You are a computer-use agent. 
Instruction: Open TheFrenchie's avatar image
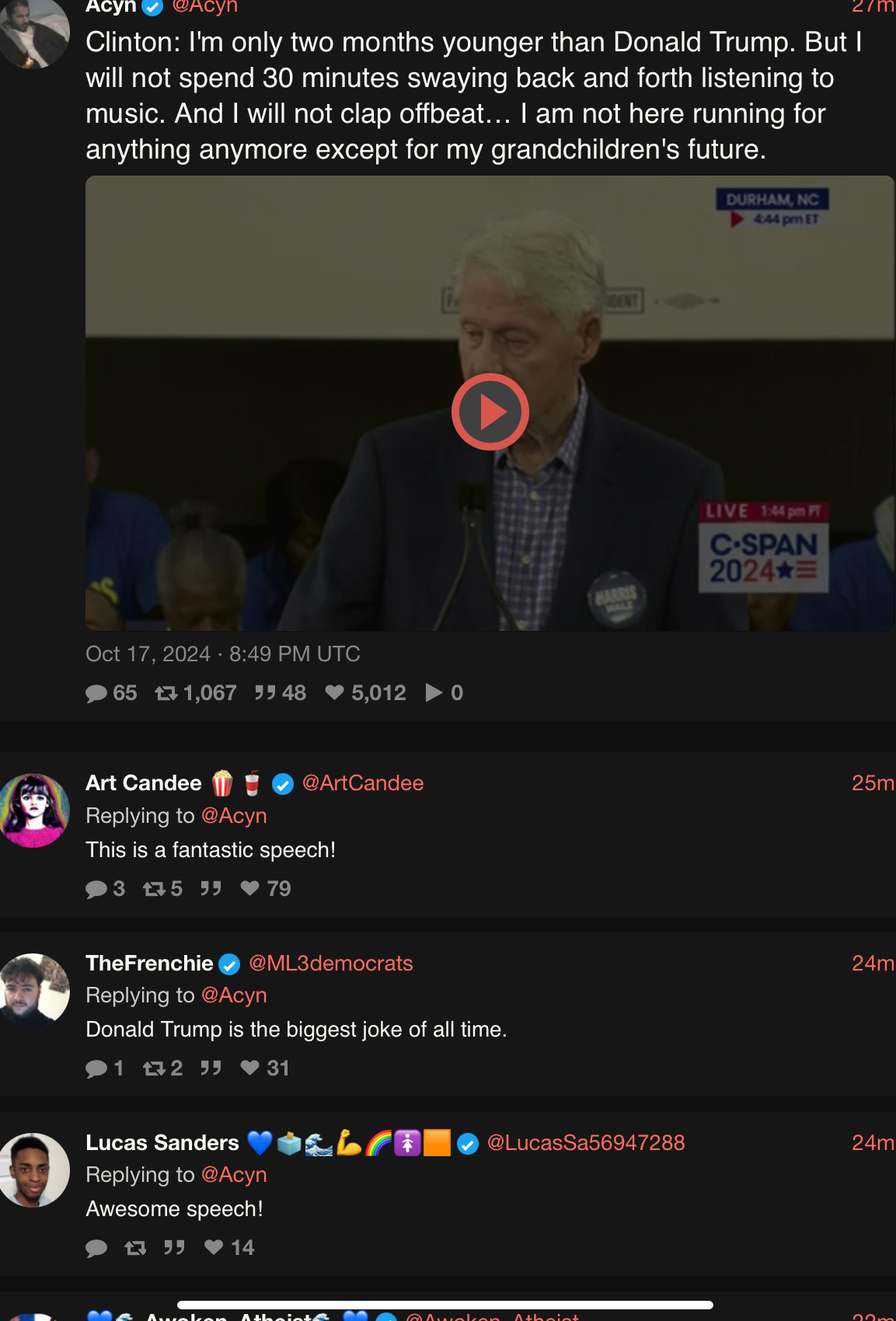click(33, 990)
